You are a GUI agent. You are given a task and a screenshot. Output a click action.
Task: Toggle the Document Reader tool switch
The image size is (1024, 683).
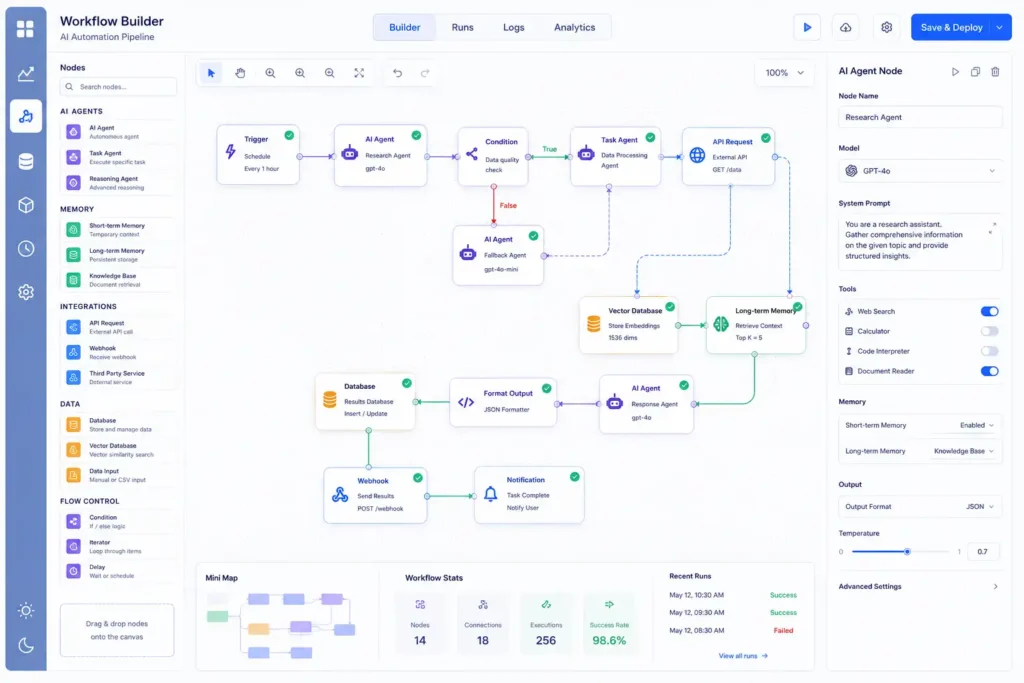(989, 371)
